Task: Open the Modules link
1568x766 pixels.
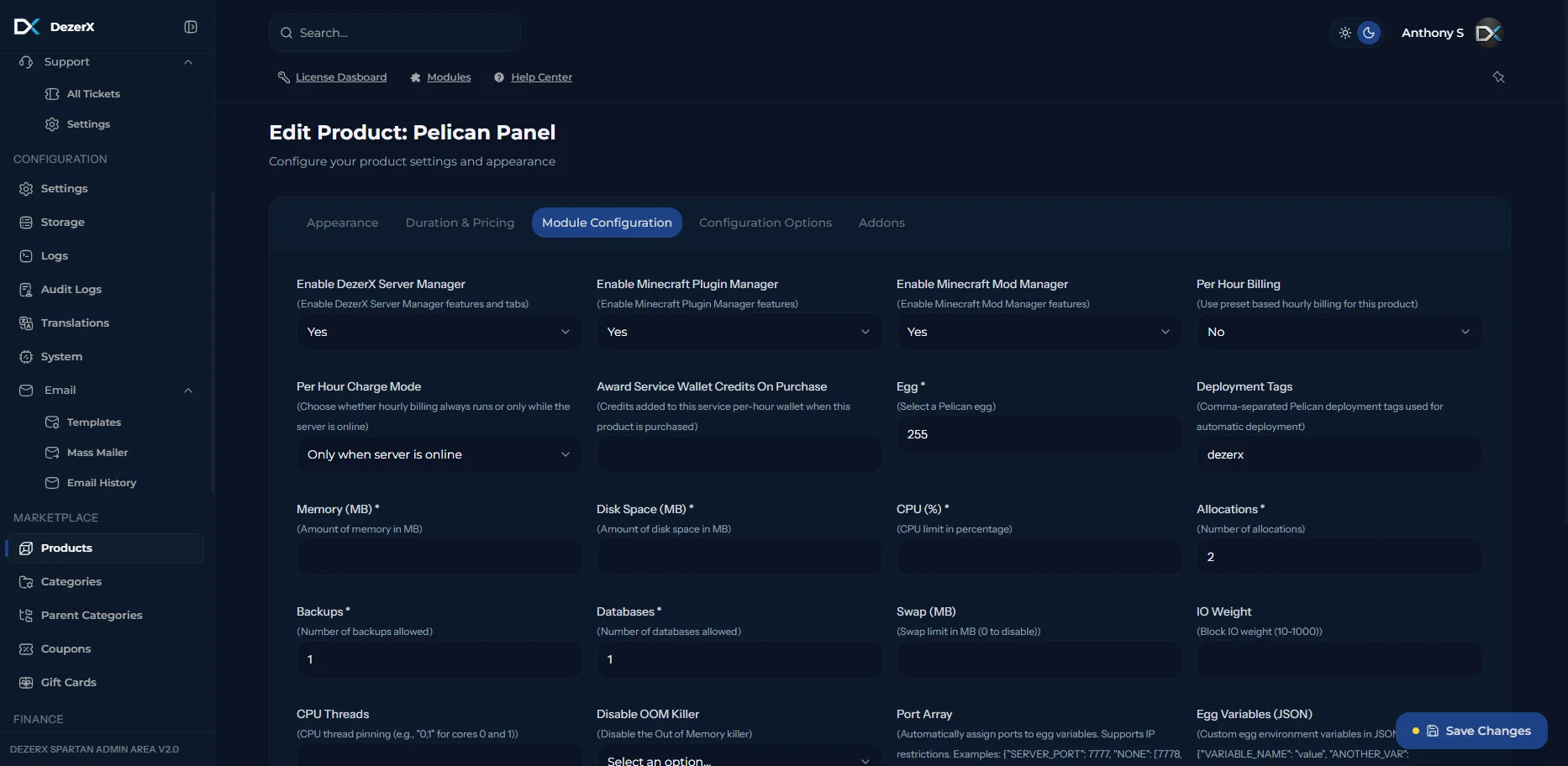Action: click(x=449, y=77)
